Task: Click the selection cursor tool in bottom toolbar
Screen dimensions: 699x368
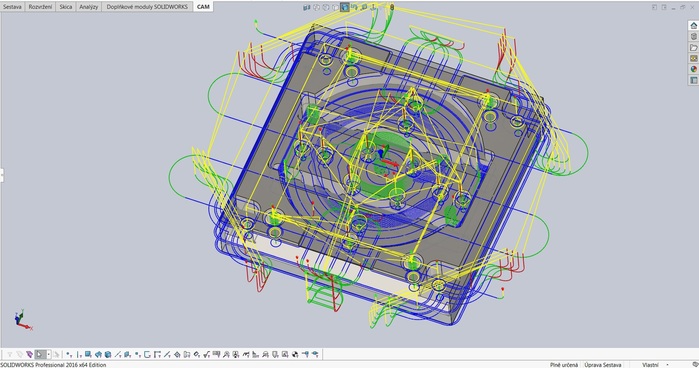Action: coord(40,355)
